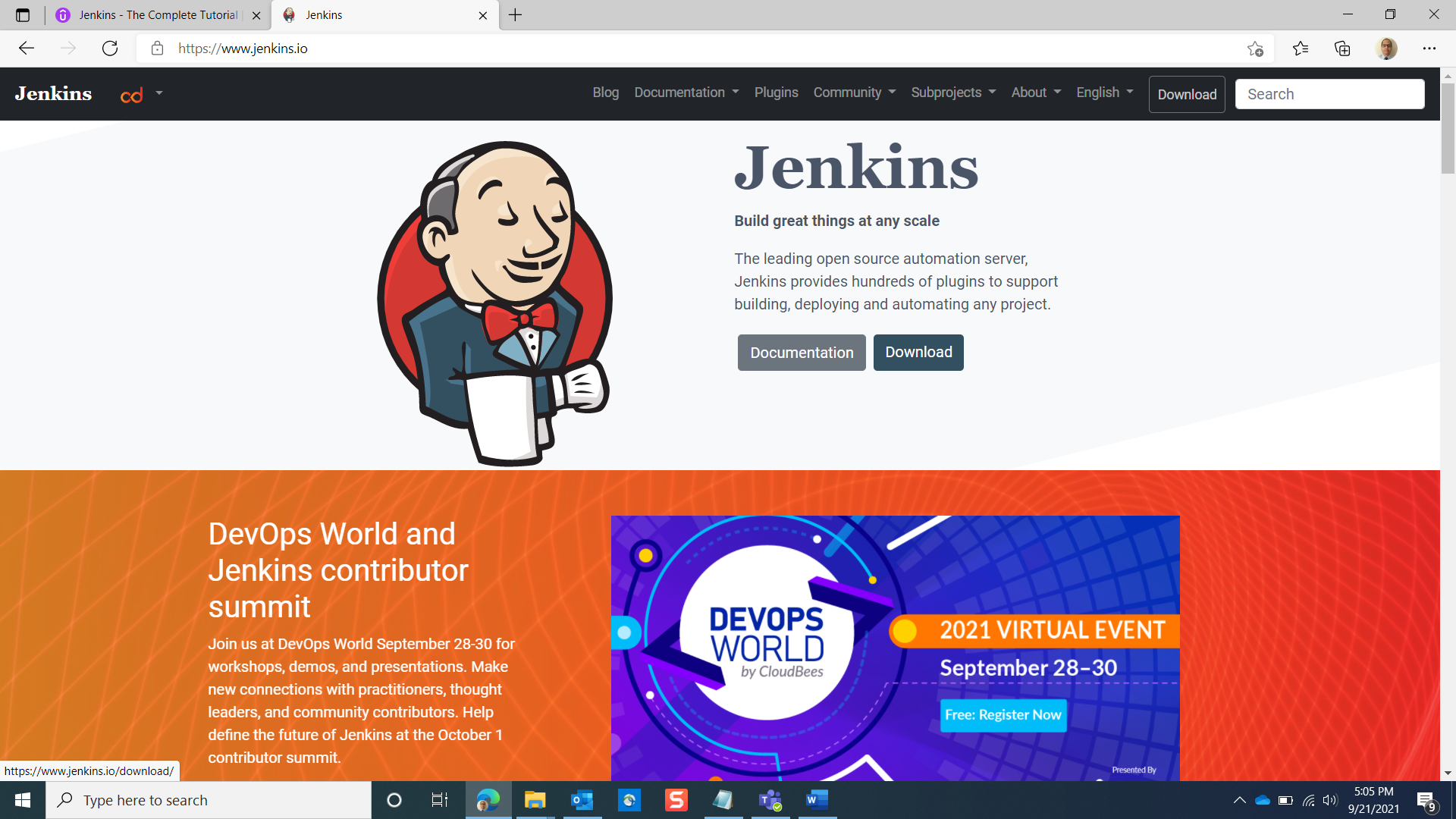Click Free: Register Now banner button
Image resolution: width=1456 pixels, height=819 pixels.
pyautogui.click(x=1003, y=715)
